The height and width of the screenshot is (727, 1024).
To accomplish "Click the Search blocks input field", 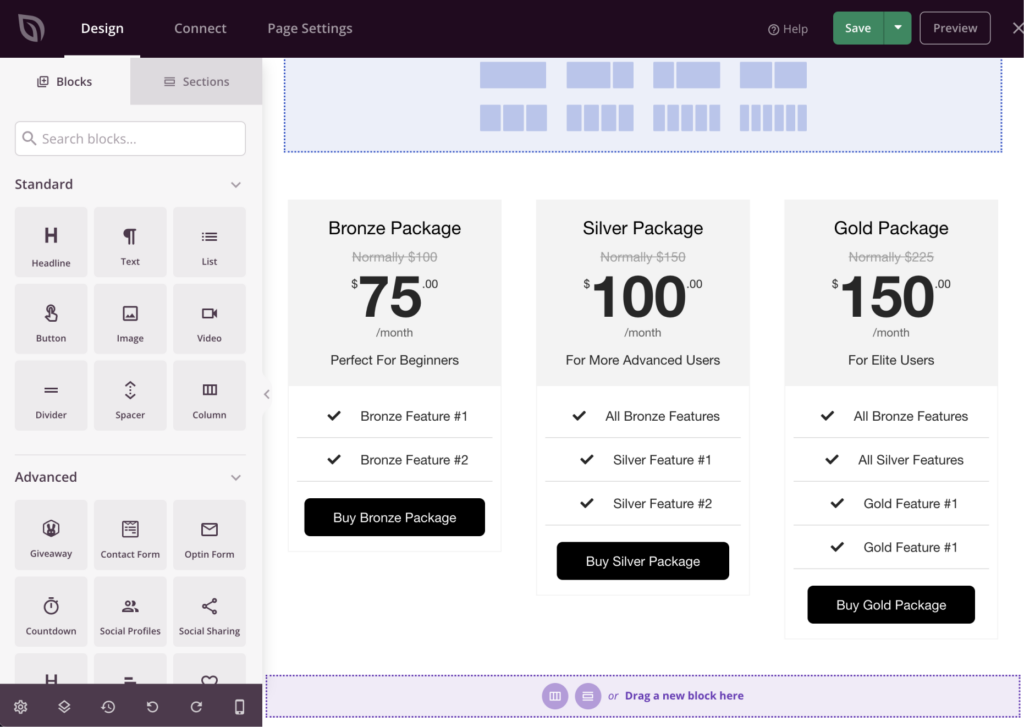I will pos(130,139).
